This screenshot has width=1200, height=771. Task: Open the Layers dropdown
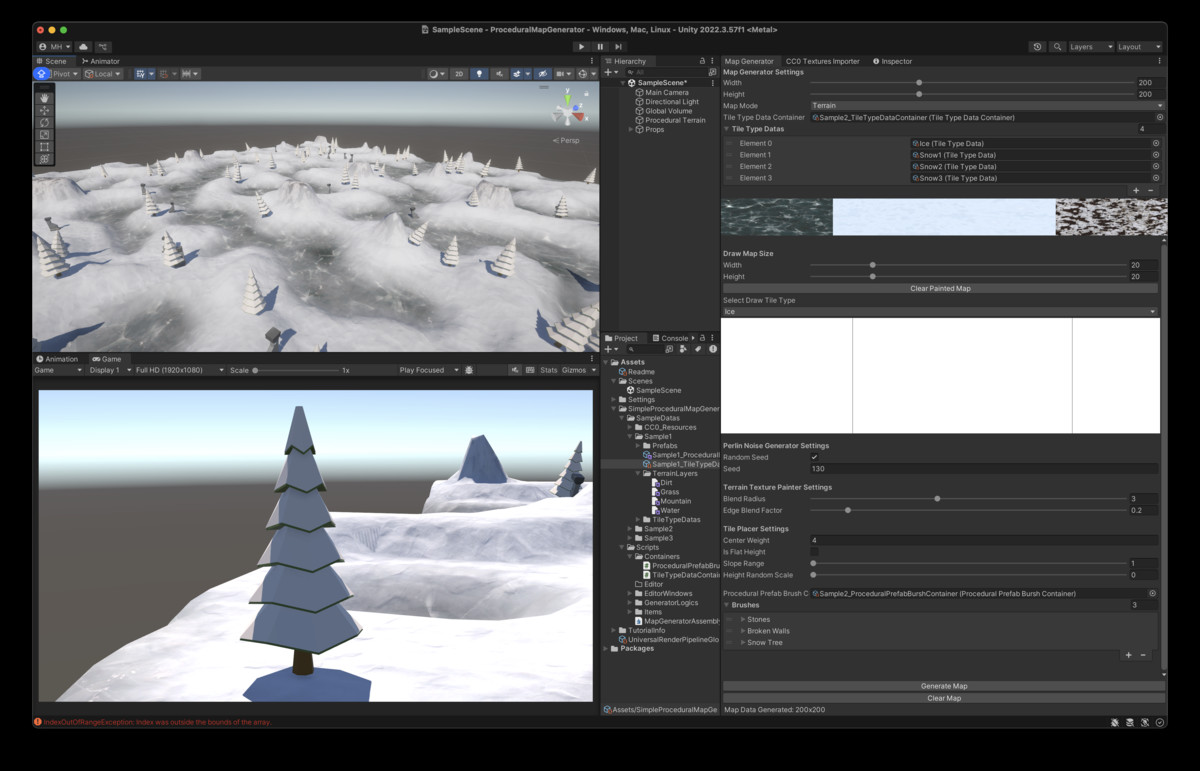point(1090,47)
